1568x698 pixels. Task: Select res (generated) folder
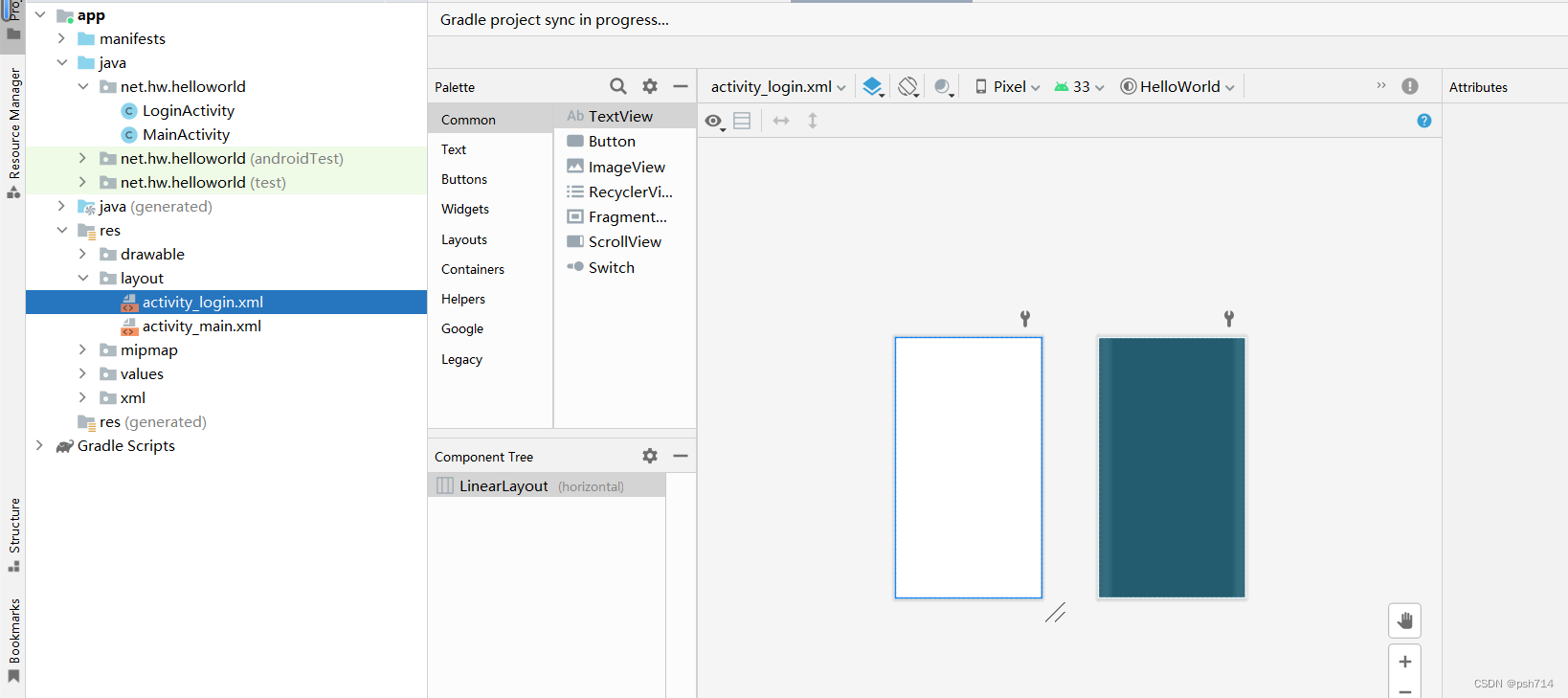(x=142, y=421)
